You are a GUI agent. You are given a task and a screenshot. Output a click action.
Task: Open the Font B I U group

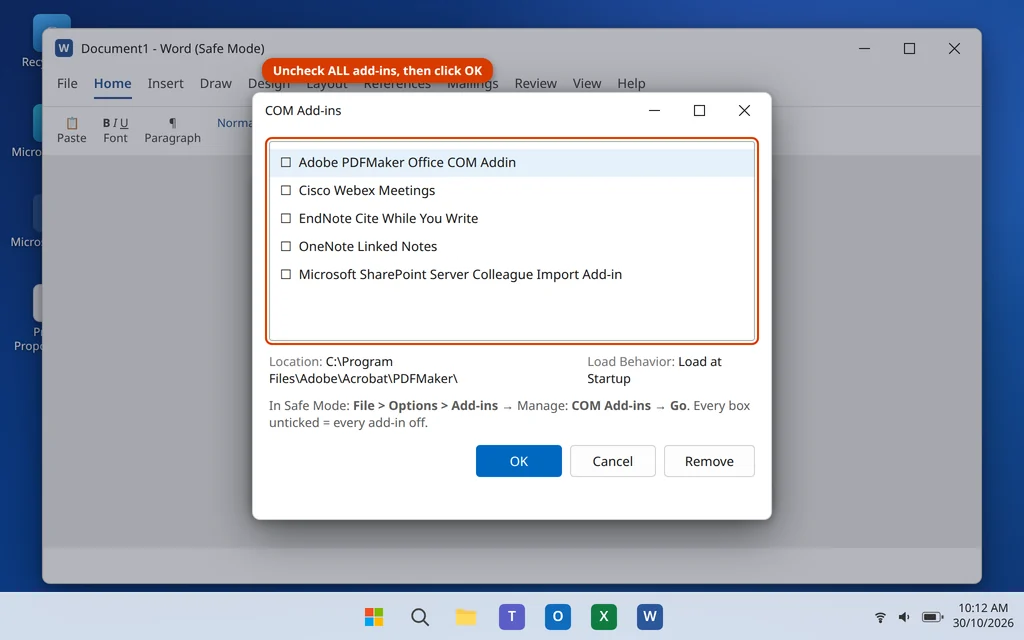116,130
